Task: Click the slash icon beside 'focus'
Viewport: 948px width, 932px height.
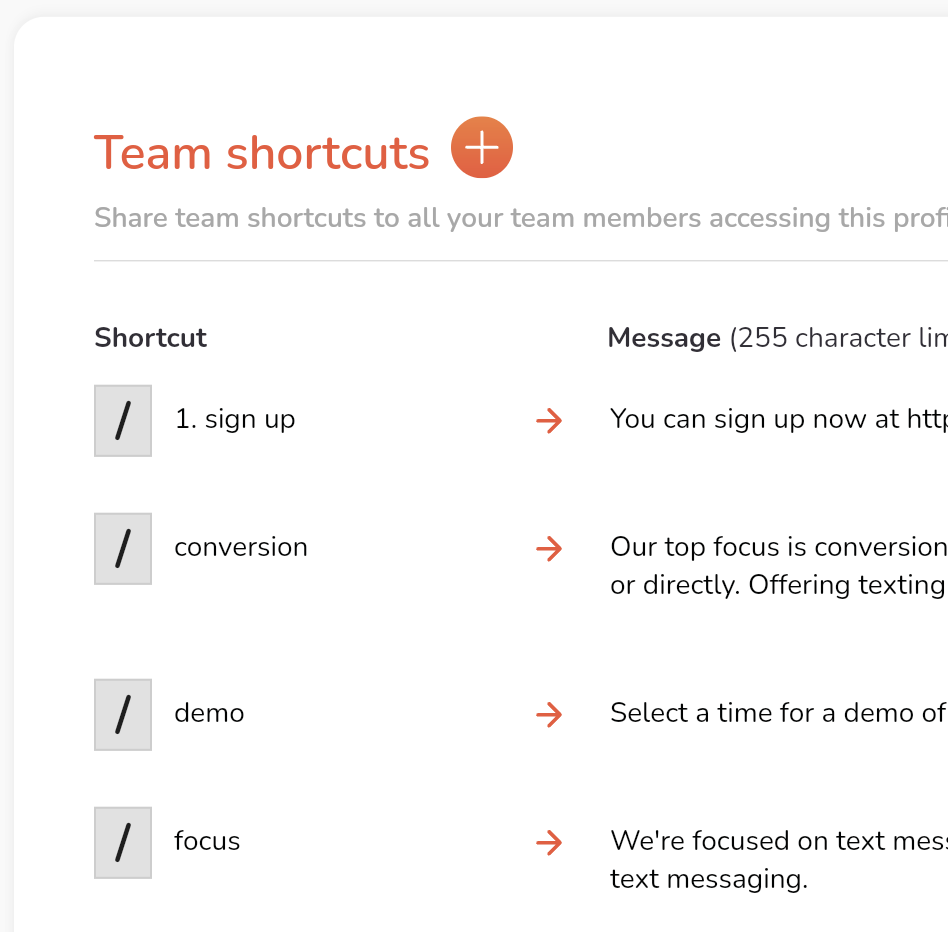Action: tap(123, 843)
